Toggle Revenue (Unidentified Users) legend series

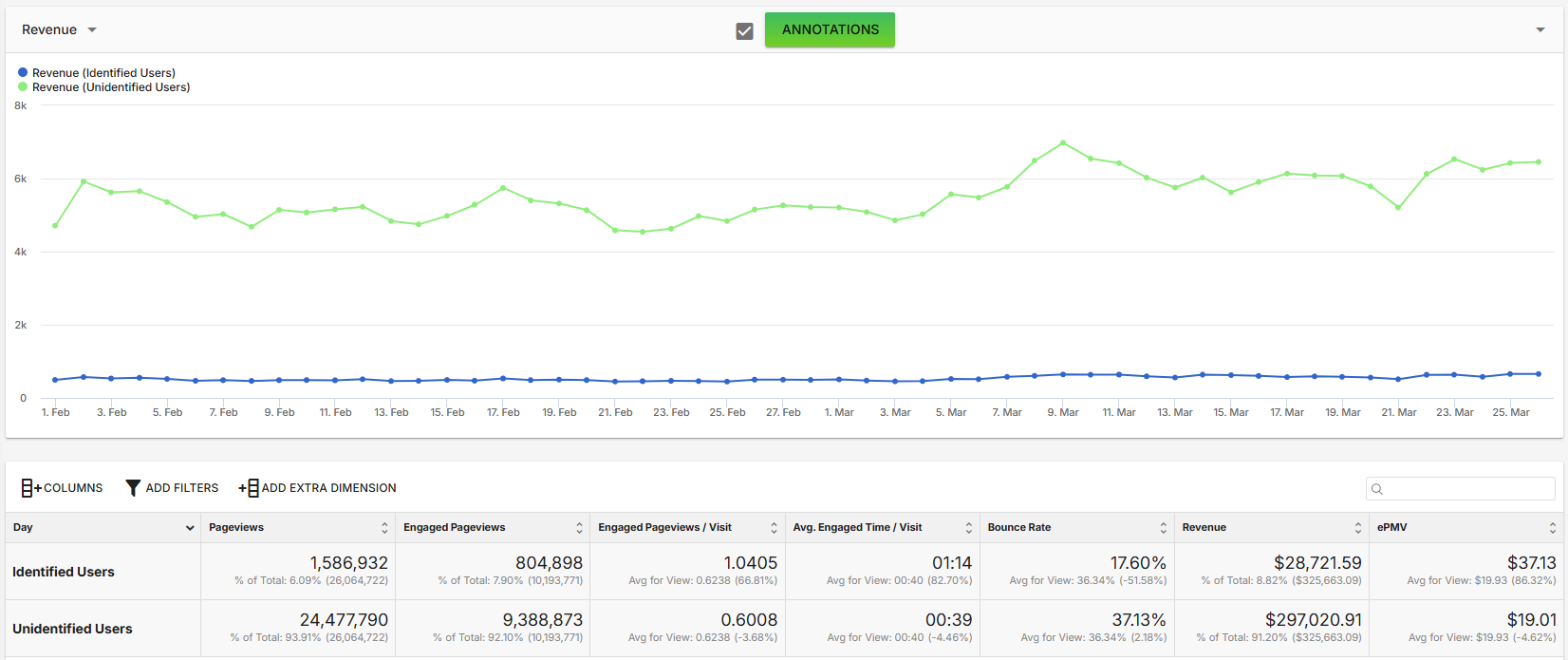point(104,87)
